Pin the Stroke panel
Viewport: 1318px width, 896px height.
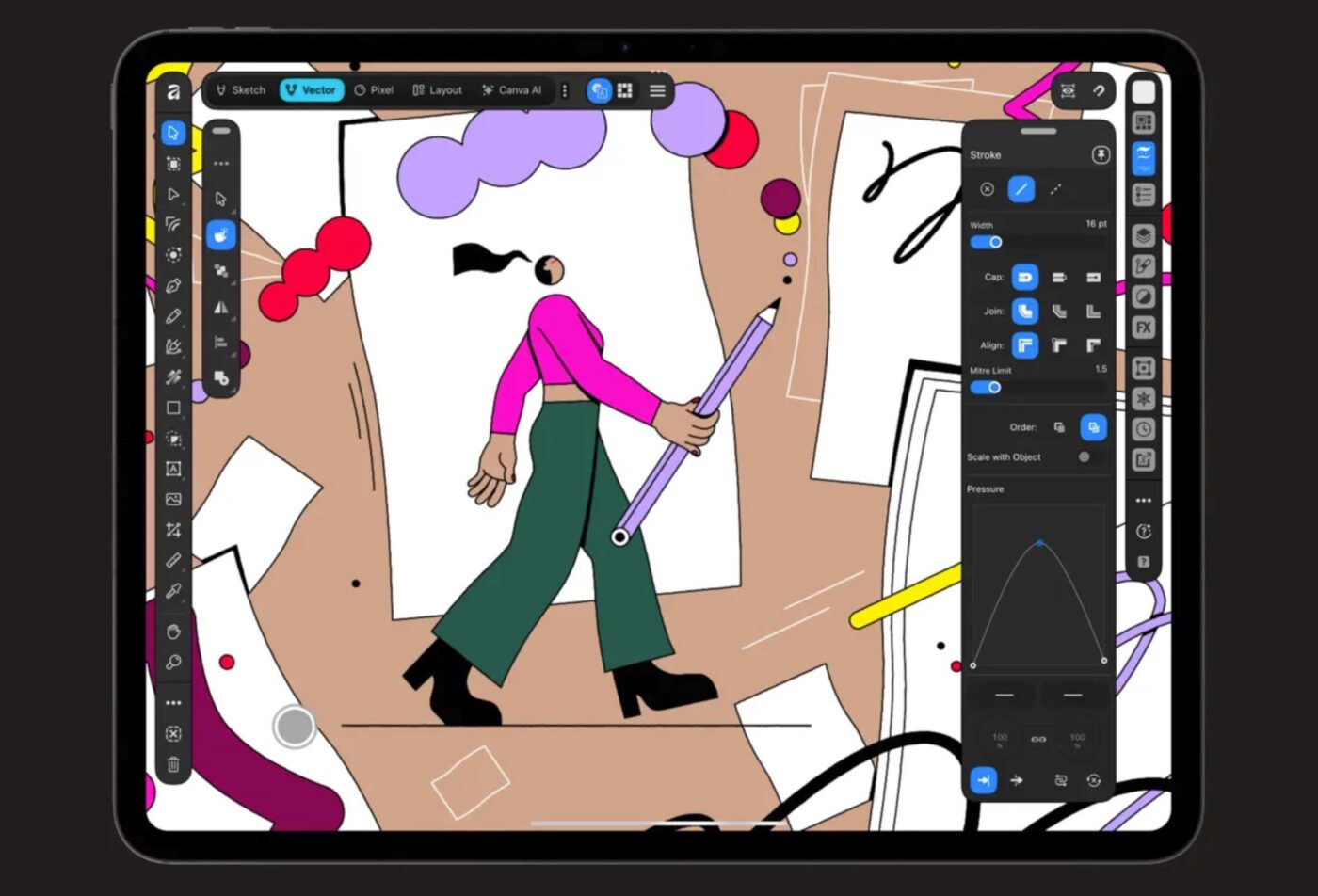pyautogui.click(x=1100, y=155)
